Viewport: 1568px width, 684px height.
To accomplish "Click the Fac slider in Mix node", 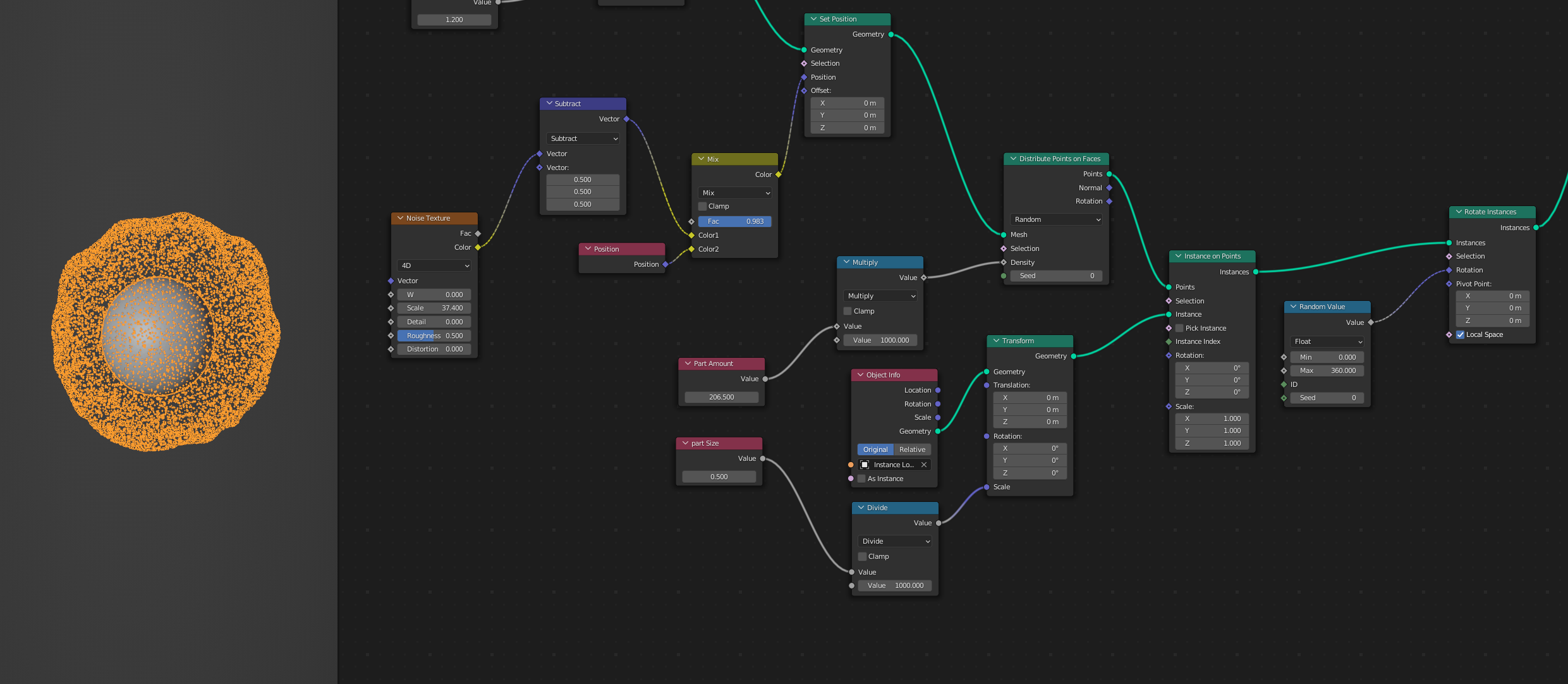I will coord(734,221).
